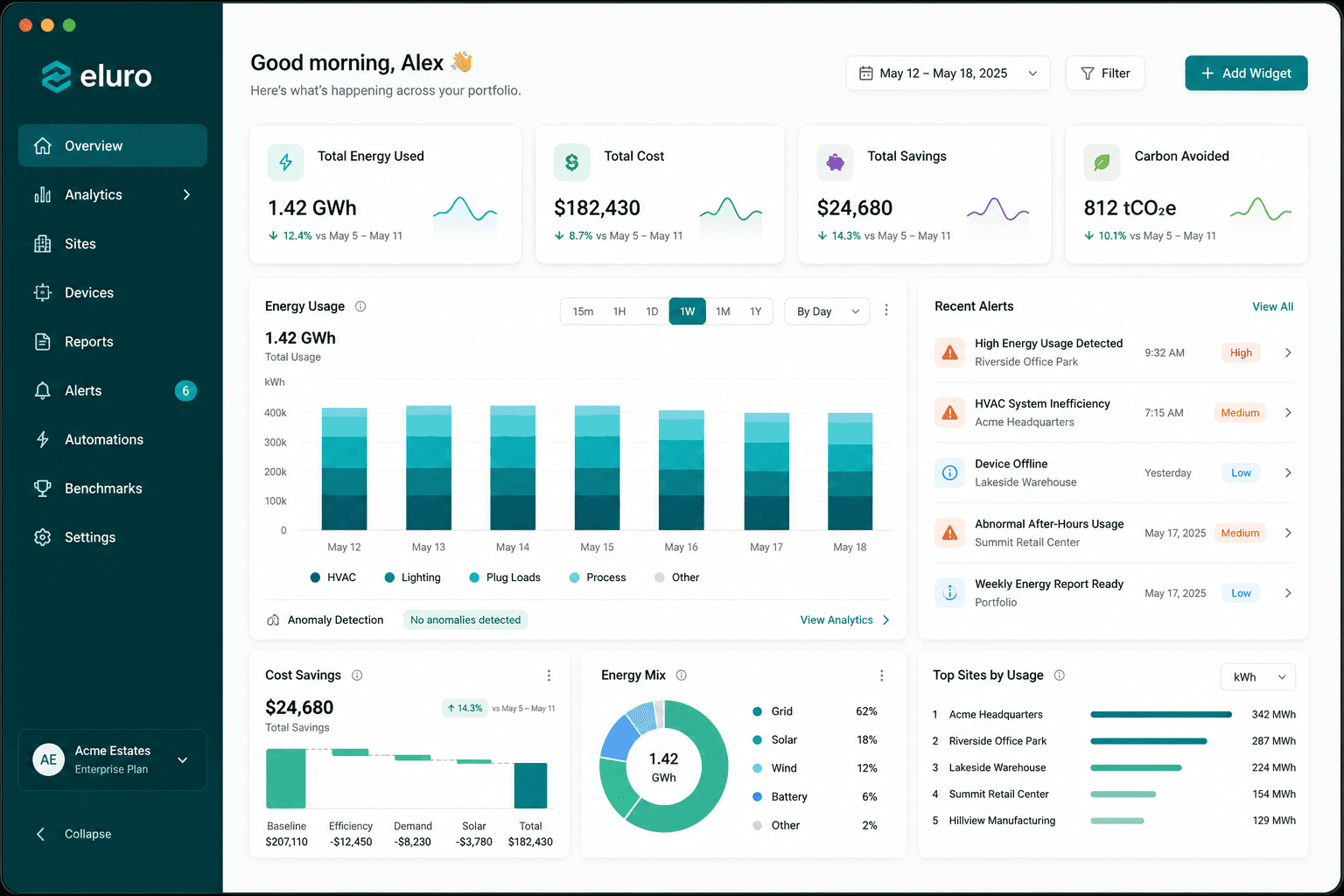1344x896 pixels.
Task: Click the Total Cost dollar icon
Action: coord(571,162)
